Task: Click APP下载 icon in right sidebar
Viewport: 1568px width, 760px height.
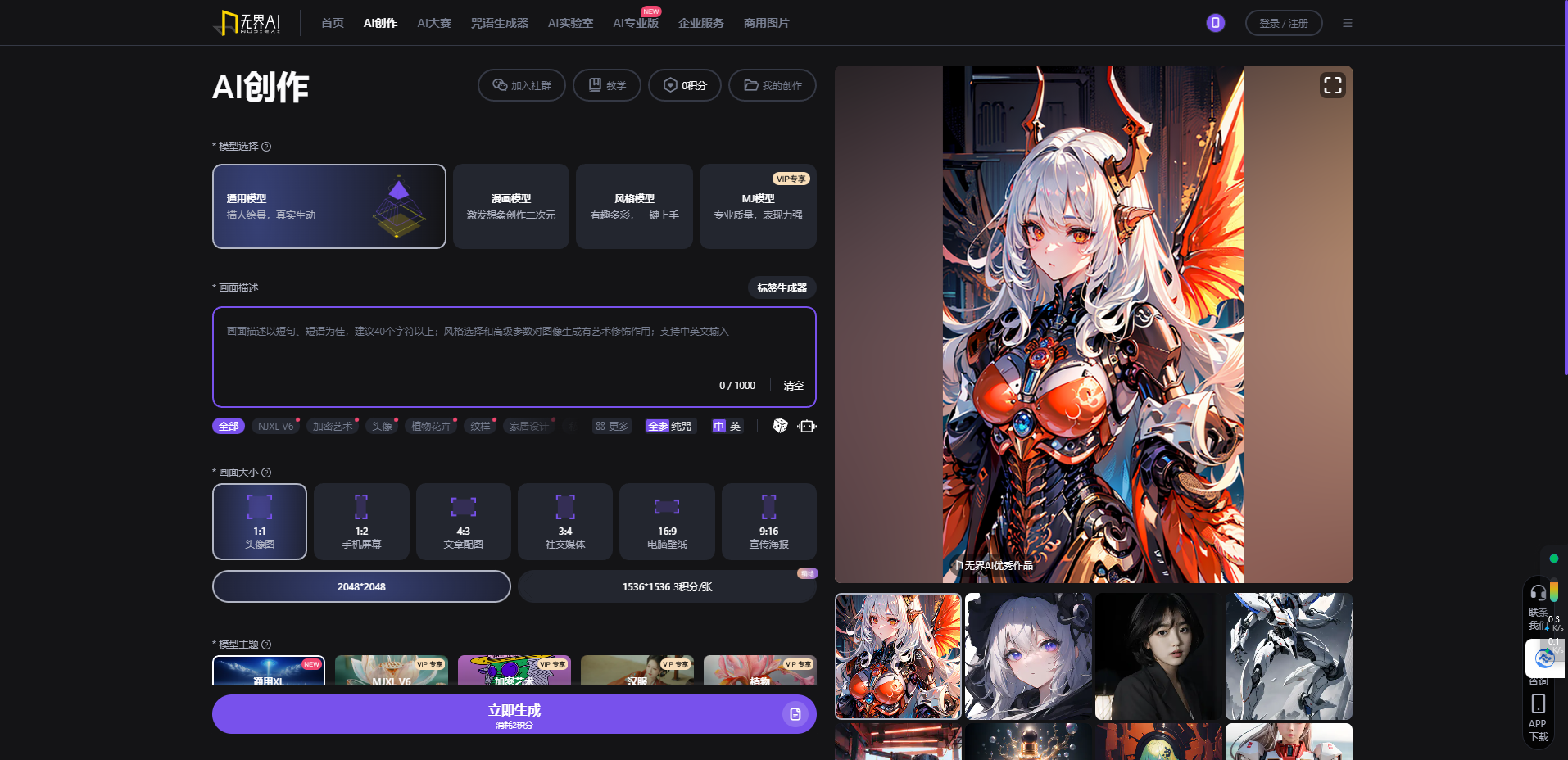Action: [1538, 702]
